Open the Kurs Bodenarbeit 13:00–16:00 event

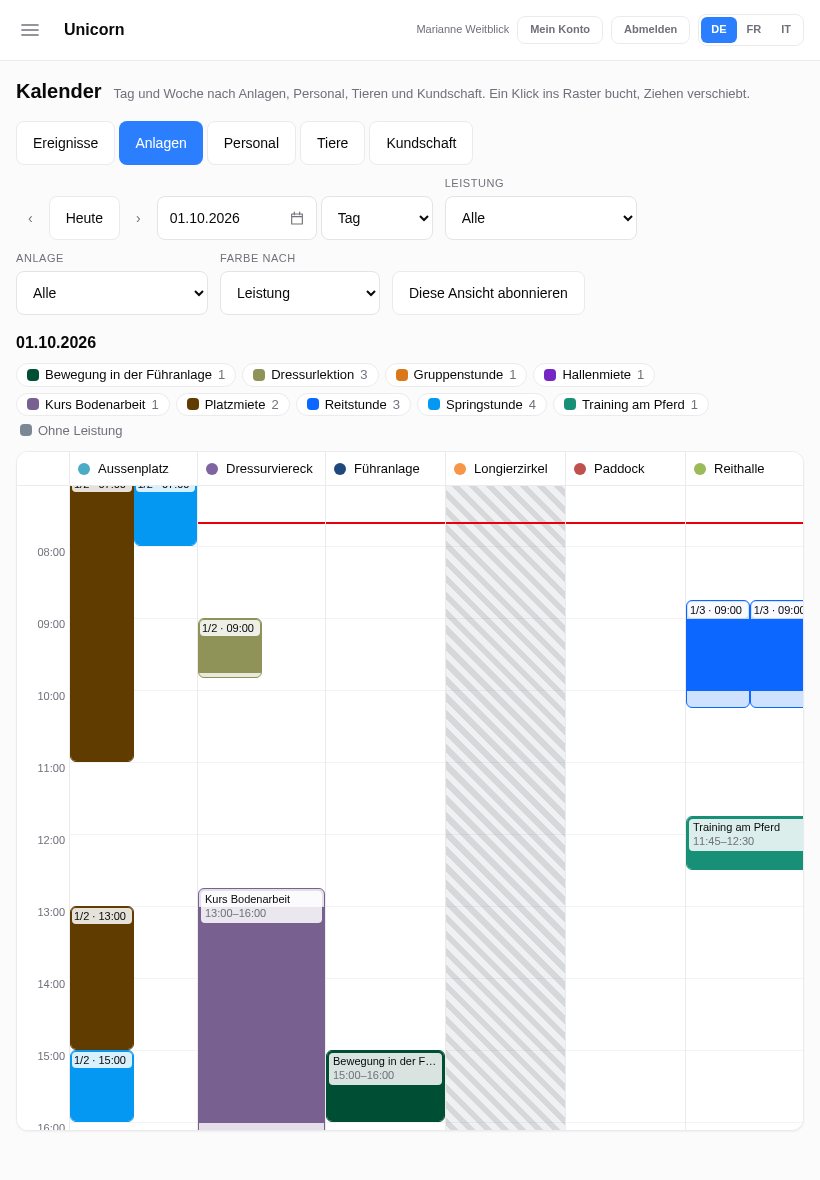(261, 1008)
